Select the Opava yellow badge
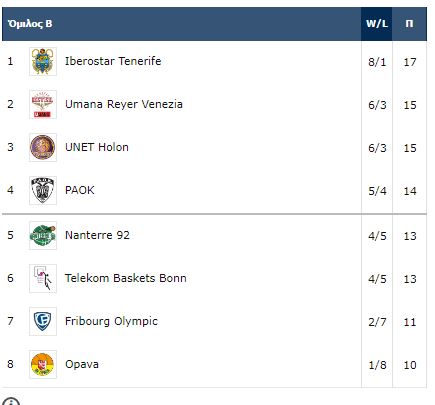The height and width of the screenshot is (405, 435). 43,364
